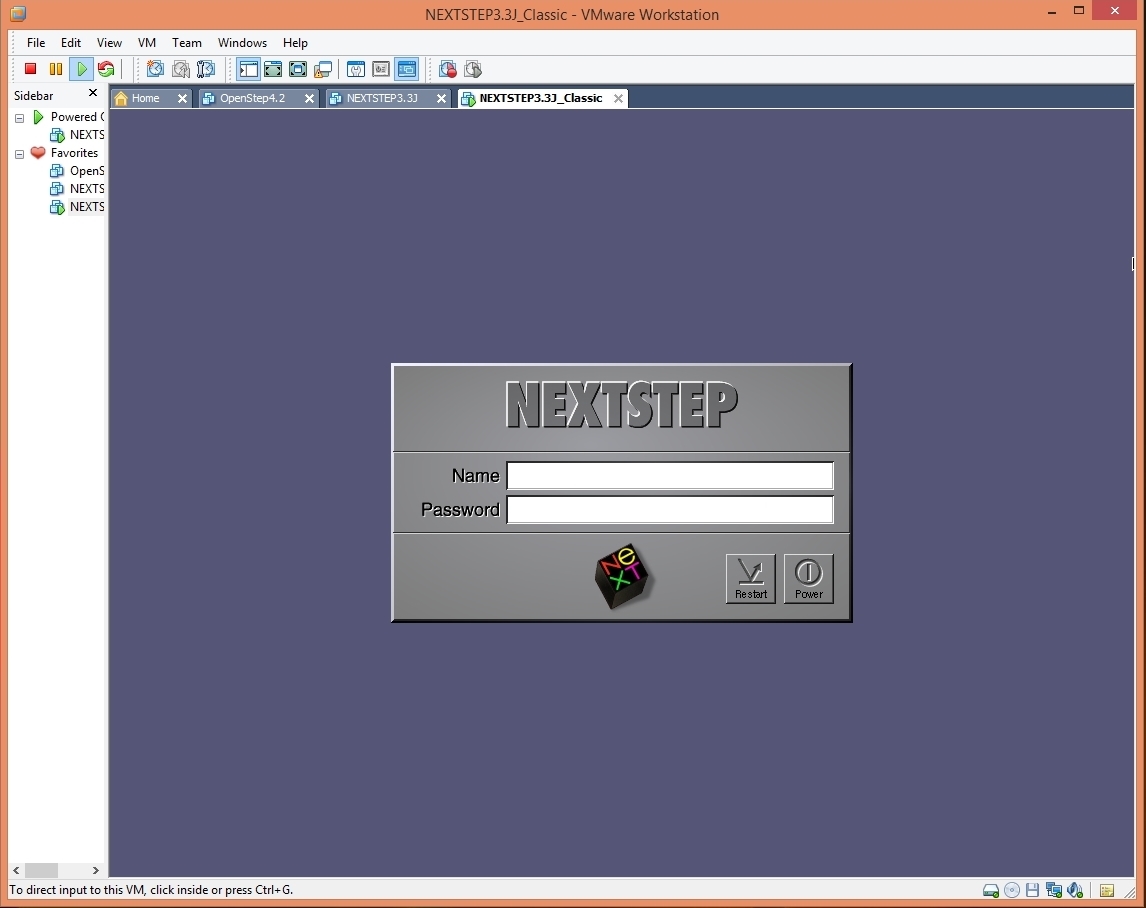
Task: Click the NeXT cube logo
Action: [x=622, y=577]
